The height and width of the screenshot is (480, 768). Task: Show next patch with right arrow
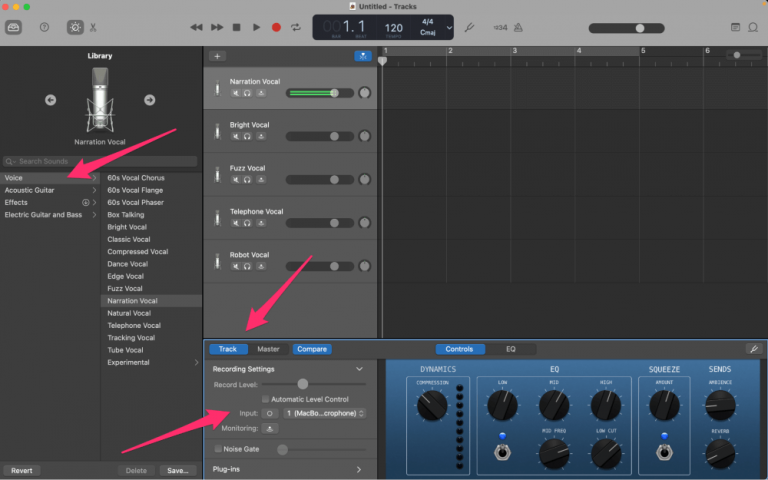coord(149,100)
